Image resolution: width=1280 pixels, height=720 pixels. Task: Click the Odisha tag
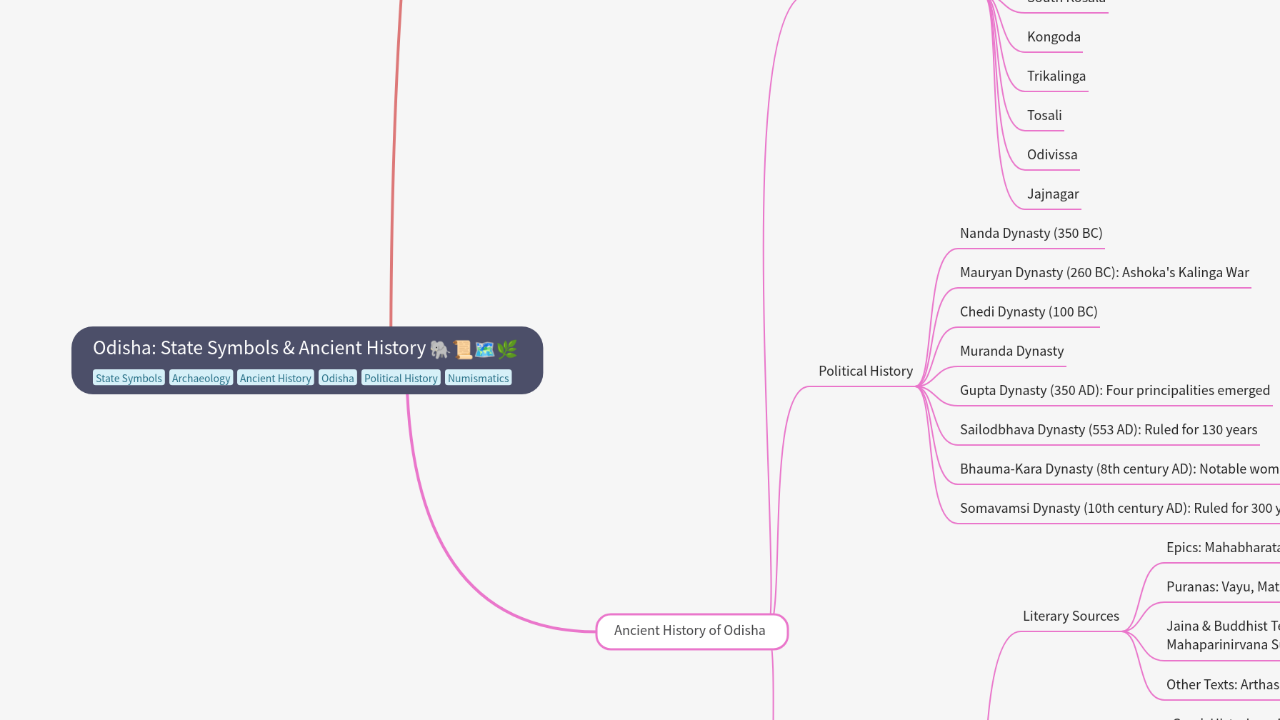pos(338,378)
